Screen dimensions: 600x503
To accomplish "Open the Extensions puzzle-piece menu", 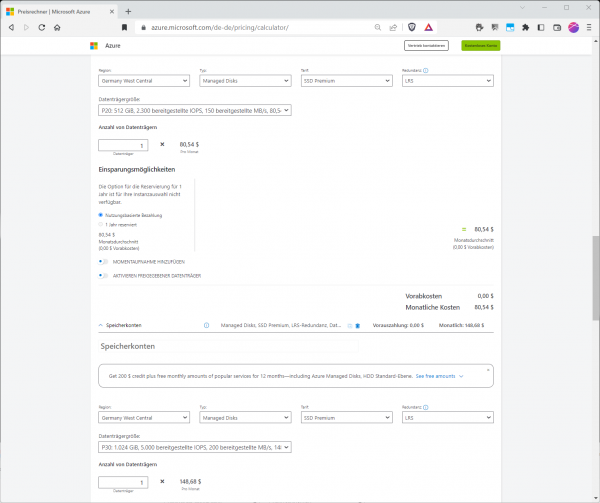I will click(525, 28).
